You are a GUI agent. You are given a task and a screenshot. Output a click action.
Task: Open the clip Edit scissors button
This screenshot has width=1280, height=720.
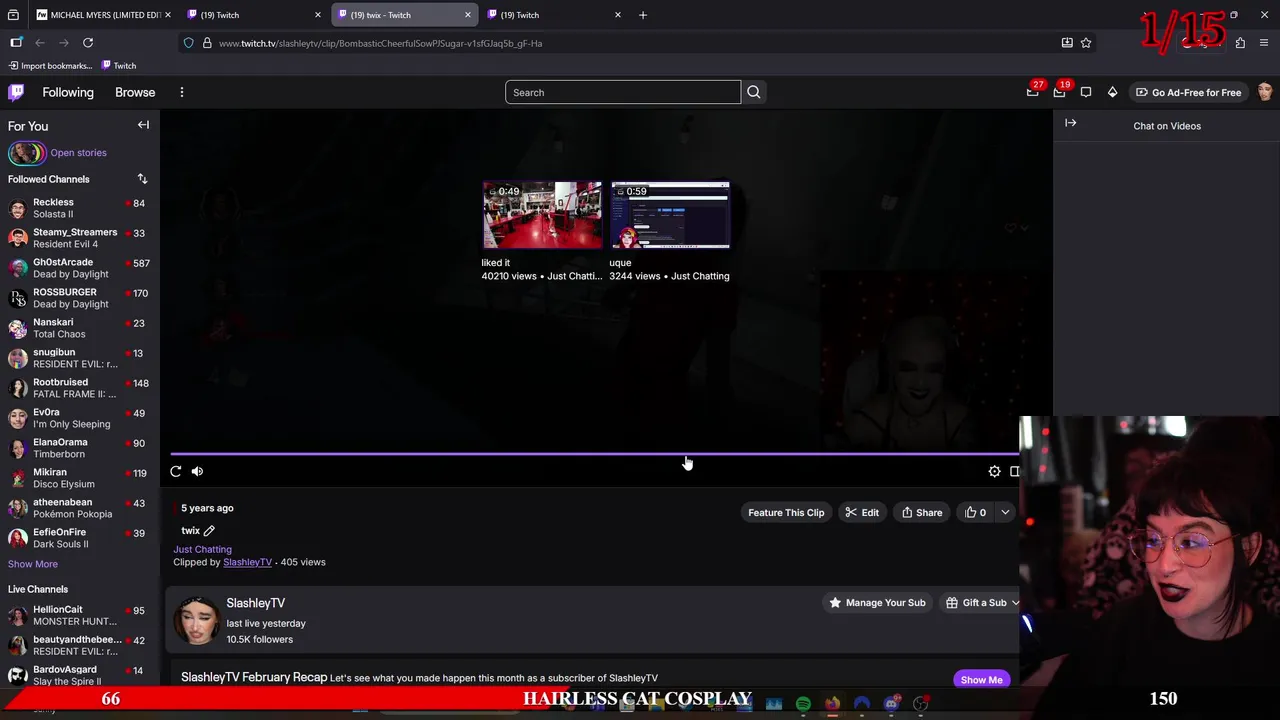point(862,512)
